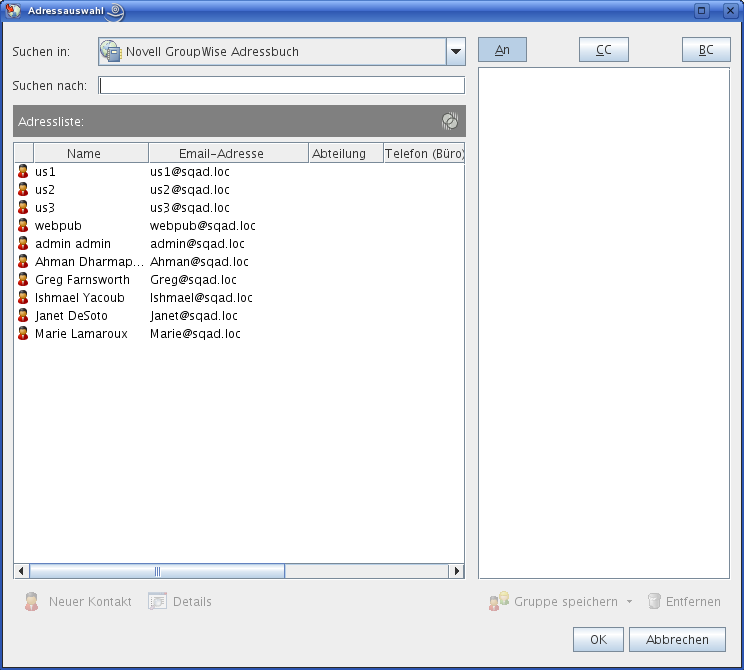
Task: Click the scrollbar right arrow
Action: [x=456, y=571]
